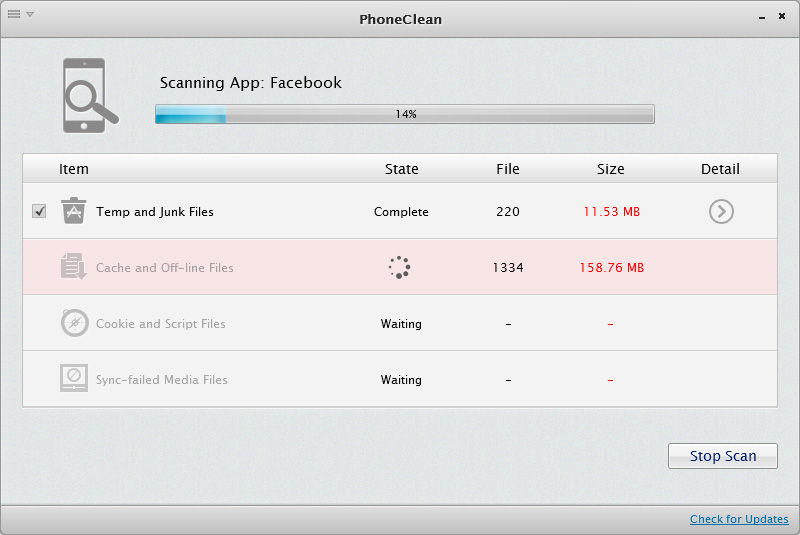Click the Sync-failed Media Files screen icon
The width and height of the screenshot is (800, 535).
[74, 378]
